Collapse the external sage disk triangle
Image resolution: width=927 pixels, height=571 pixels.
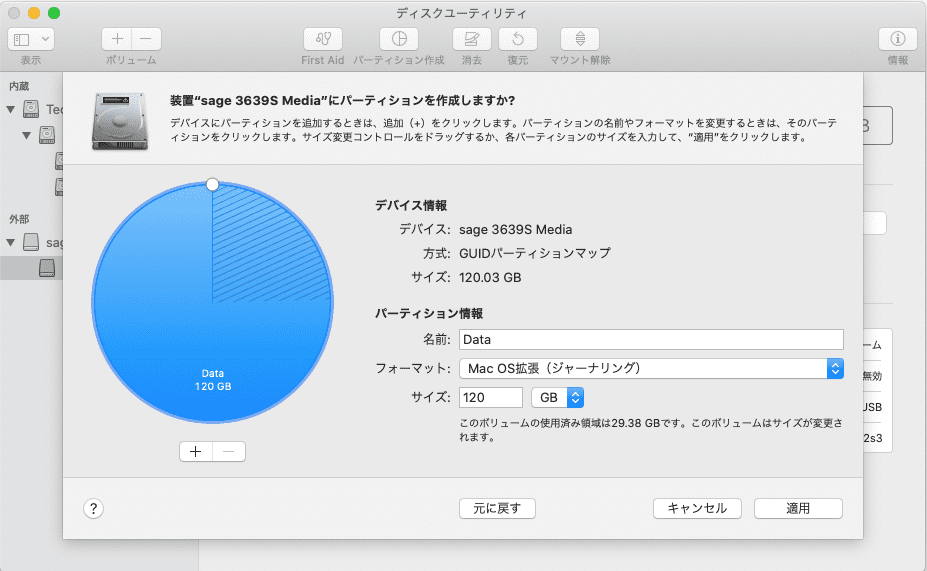pyautogui.click(x=11, y=242)
